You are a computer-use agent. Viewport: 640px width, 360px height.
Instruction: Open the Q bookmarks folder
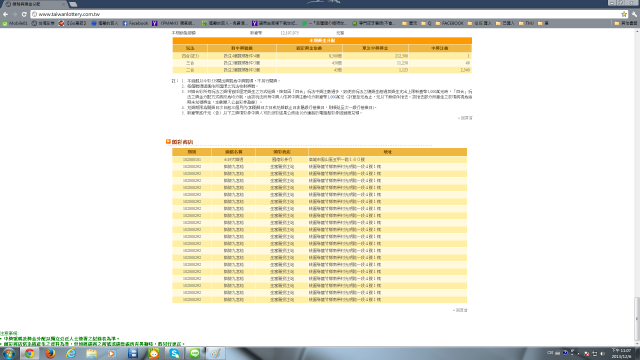coord(426,23)
